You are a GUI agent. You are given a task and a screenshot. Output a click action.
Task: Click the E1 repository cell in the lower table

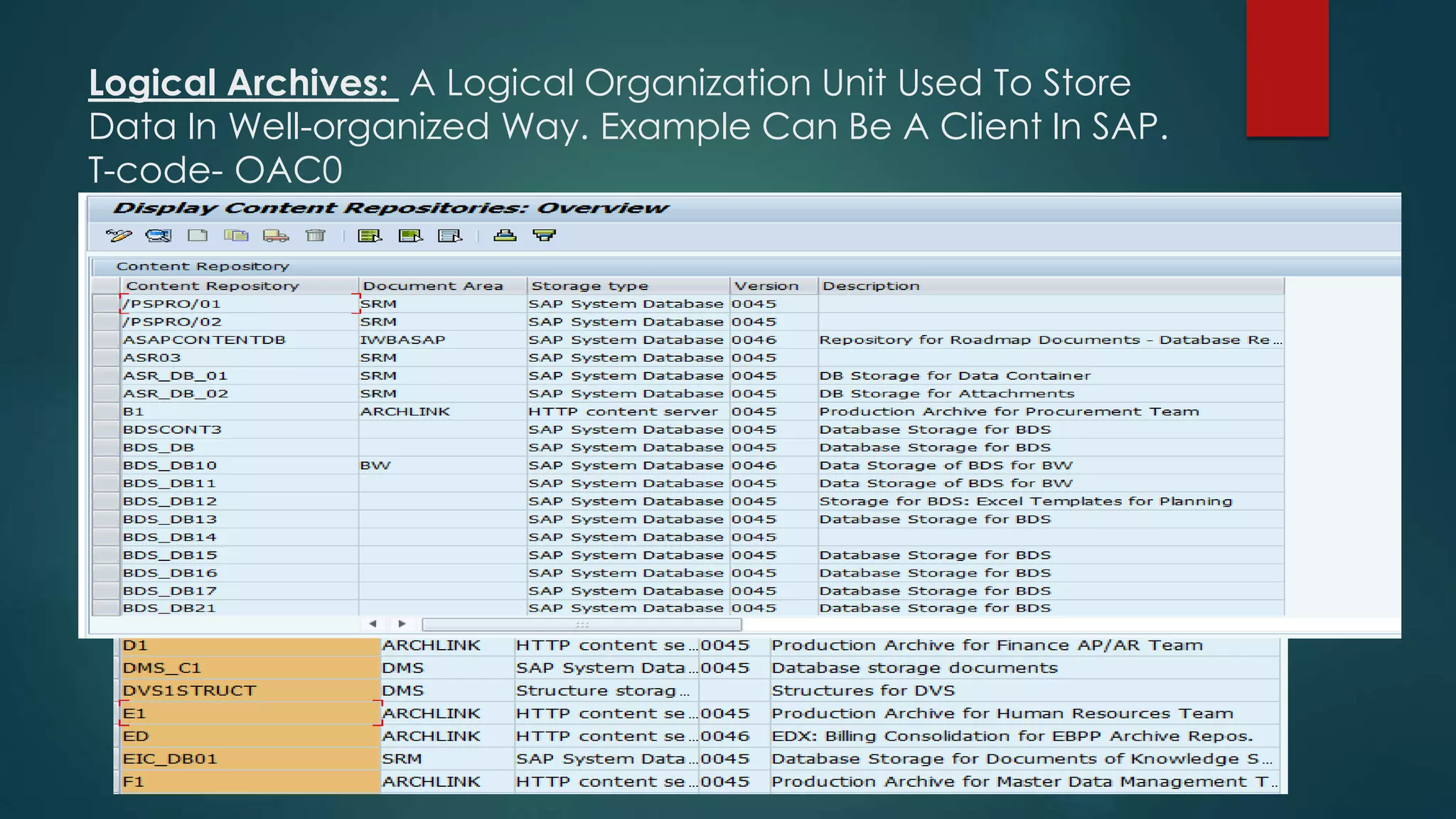pyautogui.click(x=250, y=713)
